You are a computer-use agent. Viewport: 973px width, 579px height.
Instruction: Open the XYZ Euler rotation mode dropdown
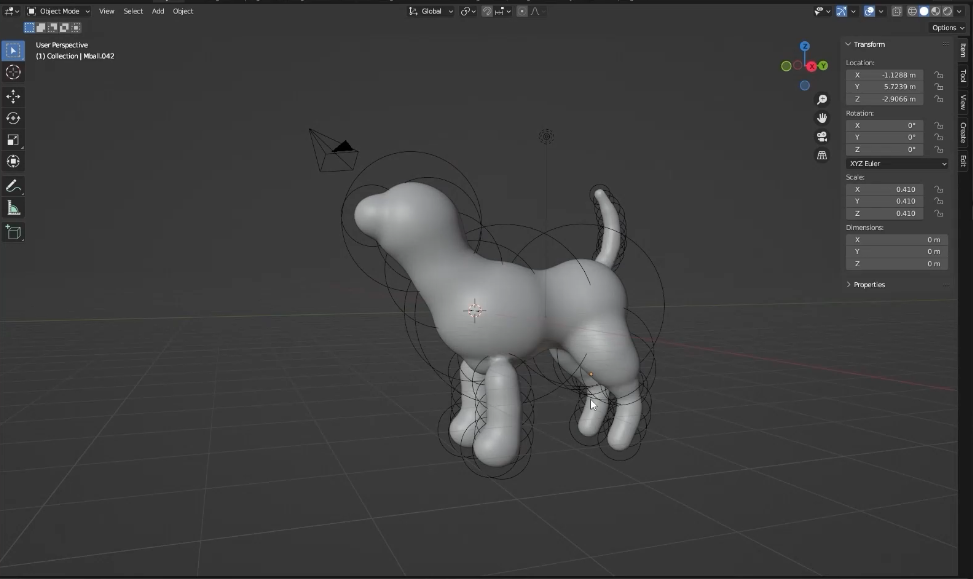pos(897,164)
